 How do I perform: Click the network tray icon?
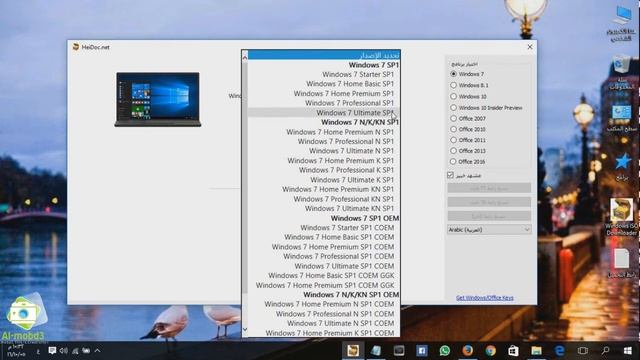click(75, 351)
